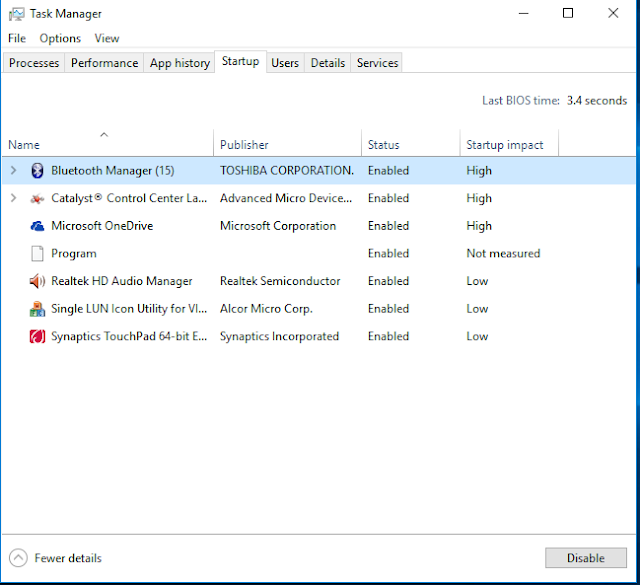
Task: Minimize the Task Manager window
Action: (524, 13)
